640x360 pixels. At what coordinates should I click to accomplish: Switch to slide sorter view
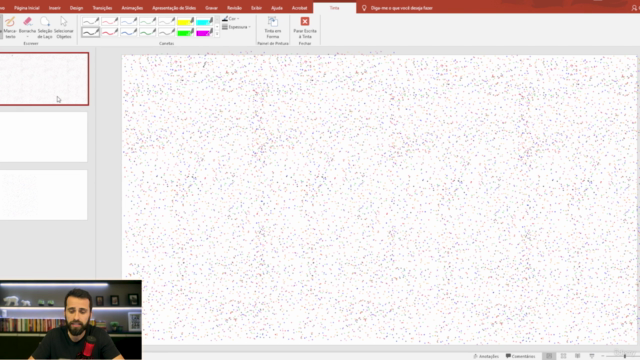pos(563,356)
